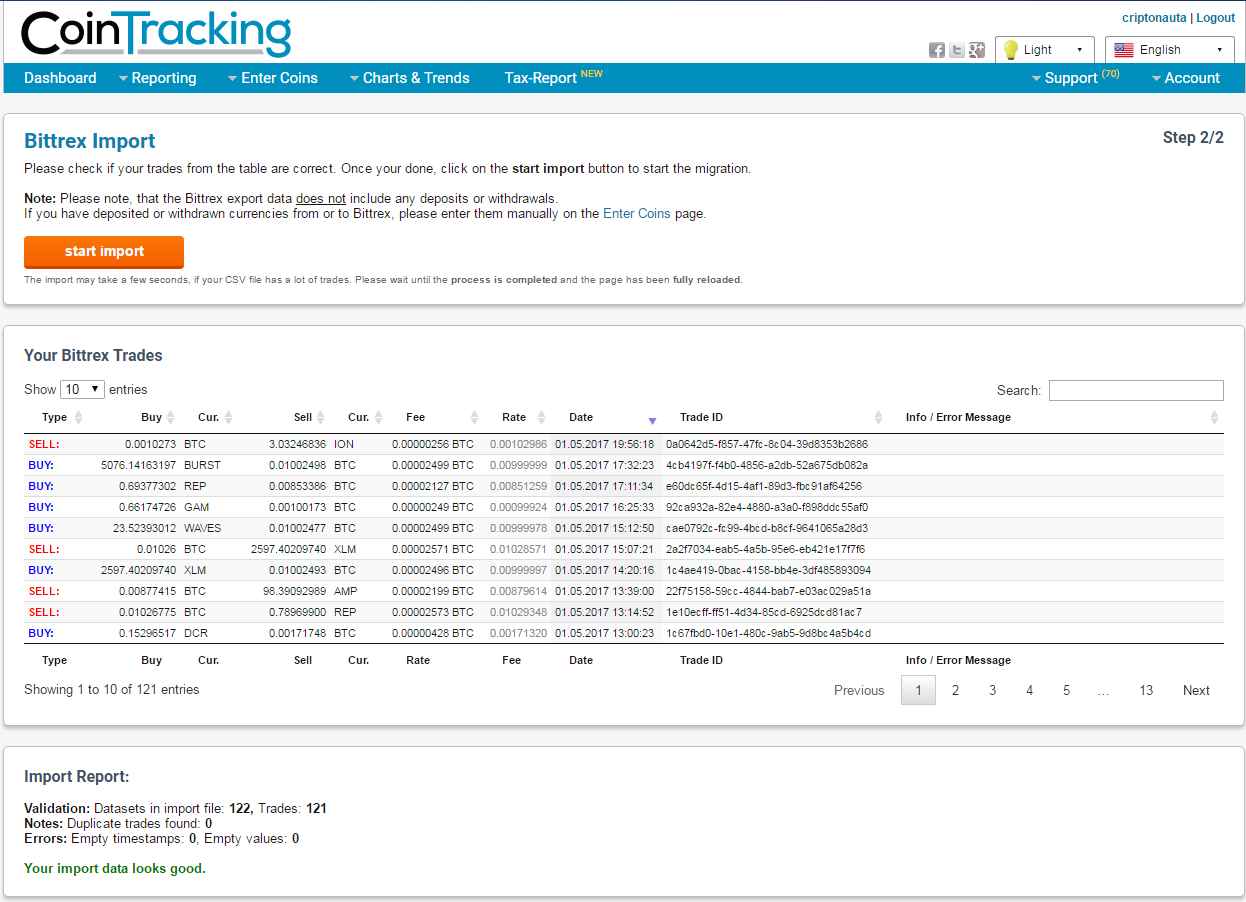This screenshot has height=902, width=1246.
Task: Jump to page 13 of trades
Action: coord(1146,690)
